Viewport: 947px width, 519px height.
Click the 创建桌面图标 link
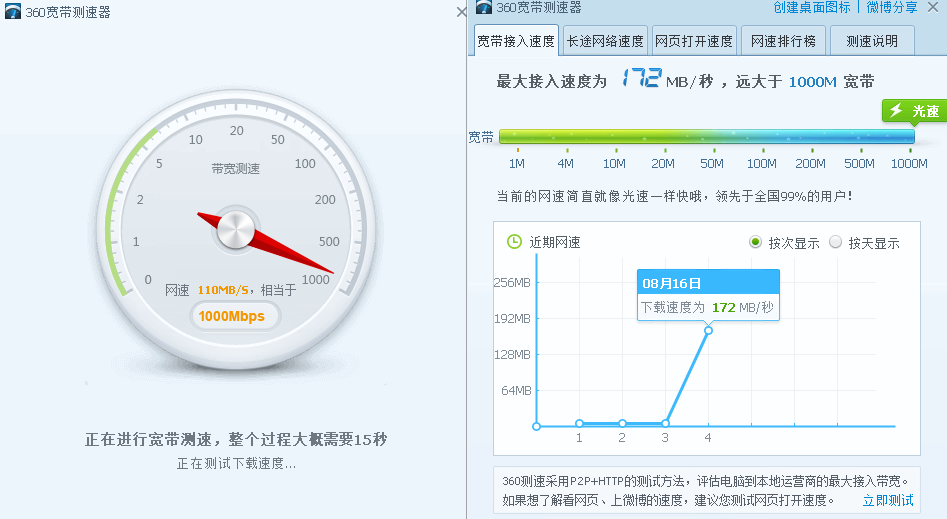coord(812,7)
